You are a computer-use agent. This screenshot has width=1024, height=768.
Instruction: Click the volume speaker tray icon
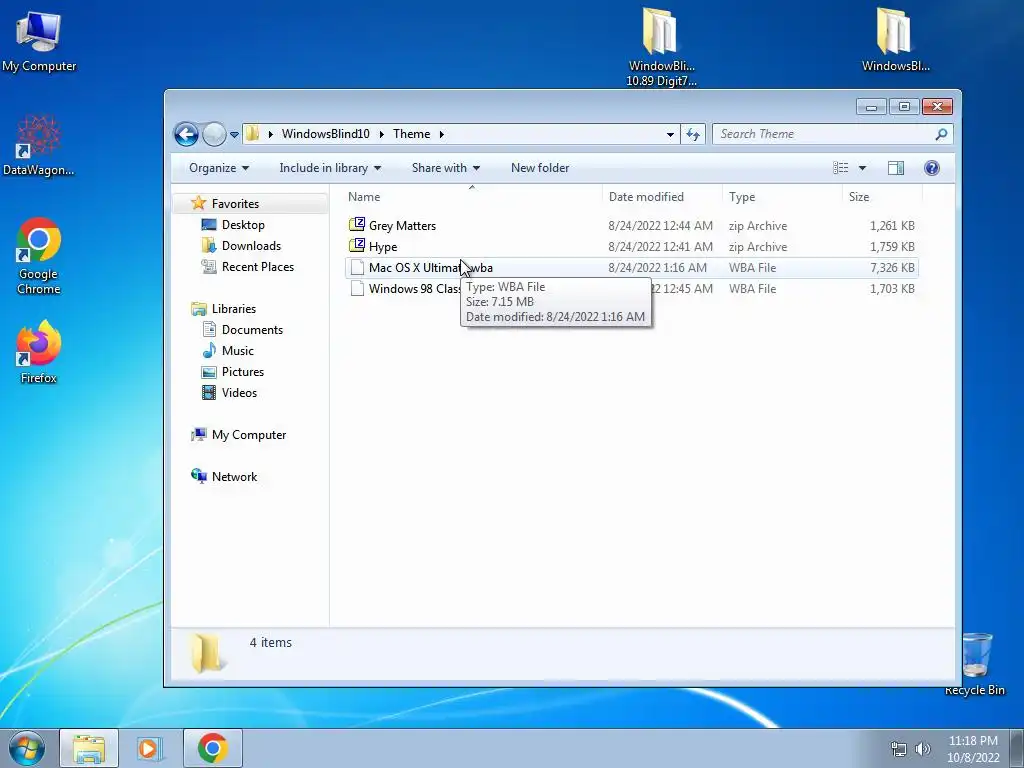pos(923,749)
